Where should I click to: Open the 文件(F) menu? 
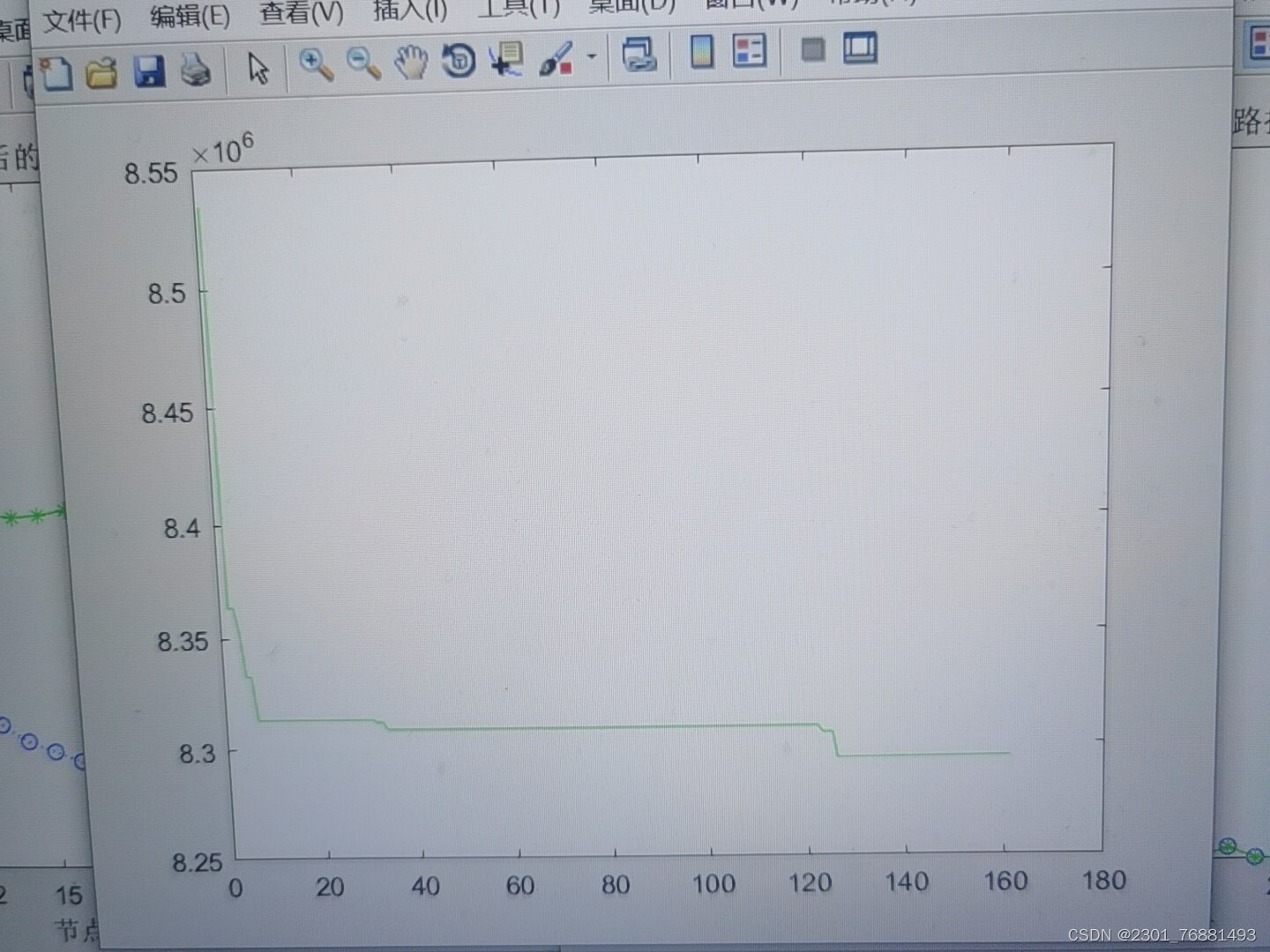pos(82,19)
